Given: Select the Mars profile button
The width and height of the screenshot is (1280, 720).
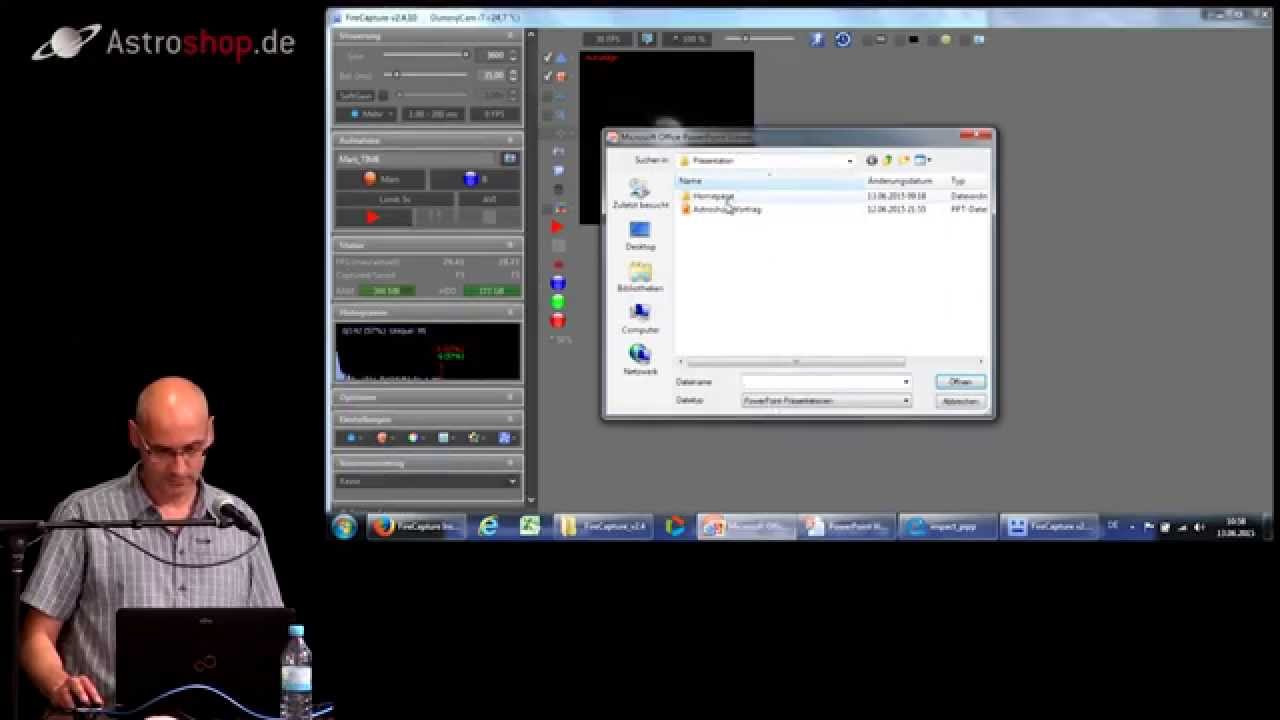Looking at the screenshot, I should [381, 179].
